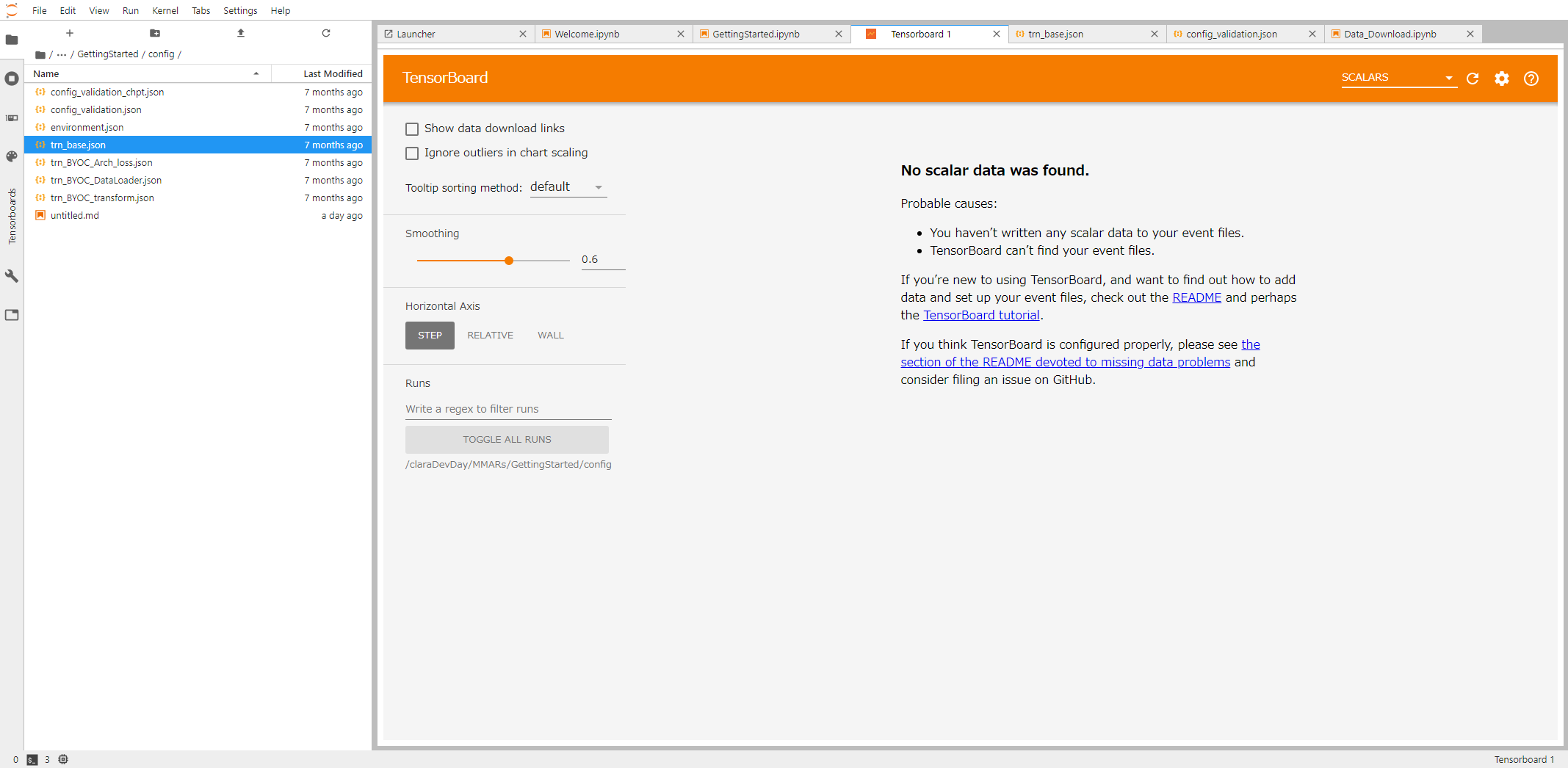Open the File Browser sidebar panel
This screenshot has height=768, width=1568.
pos(12,40)
